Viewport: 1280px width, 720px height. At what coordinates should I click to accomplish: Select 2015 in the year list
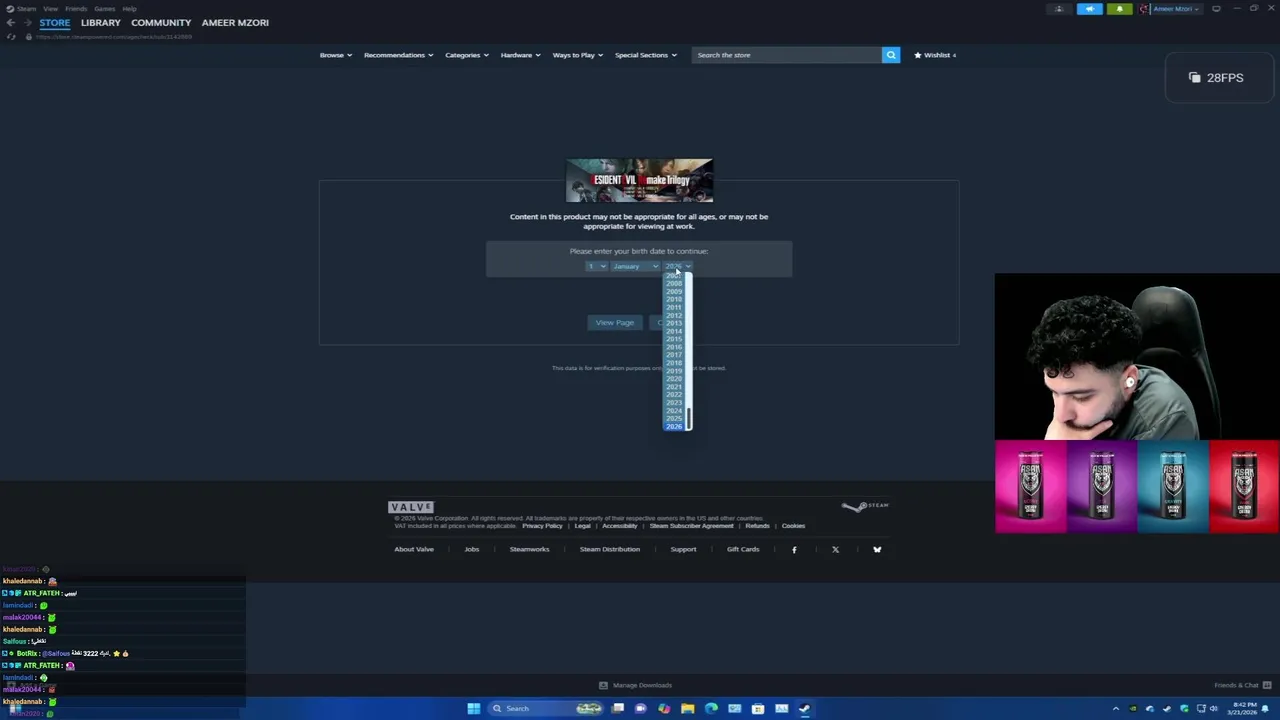tap(674, 339)
